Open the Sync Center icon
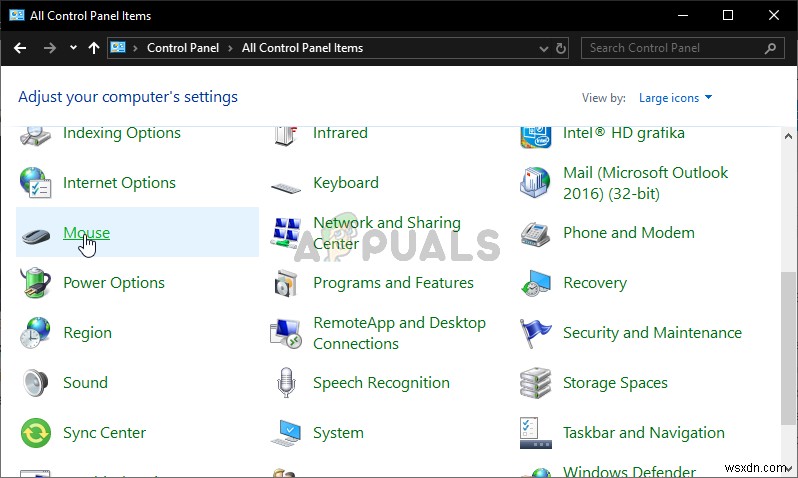 [36, 433]
